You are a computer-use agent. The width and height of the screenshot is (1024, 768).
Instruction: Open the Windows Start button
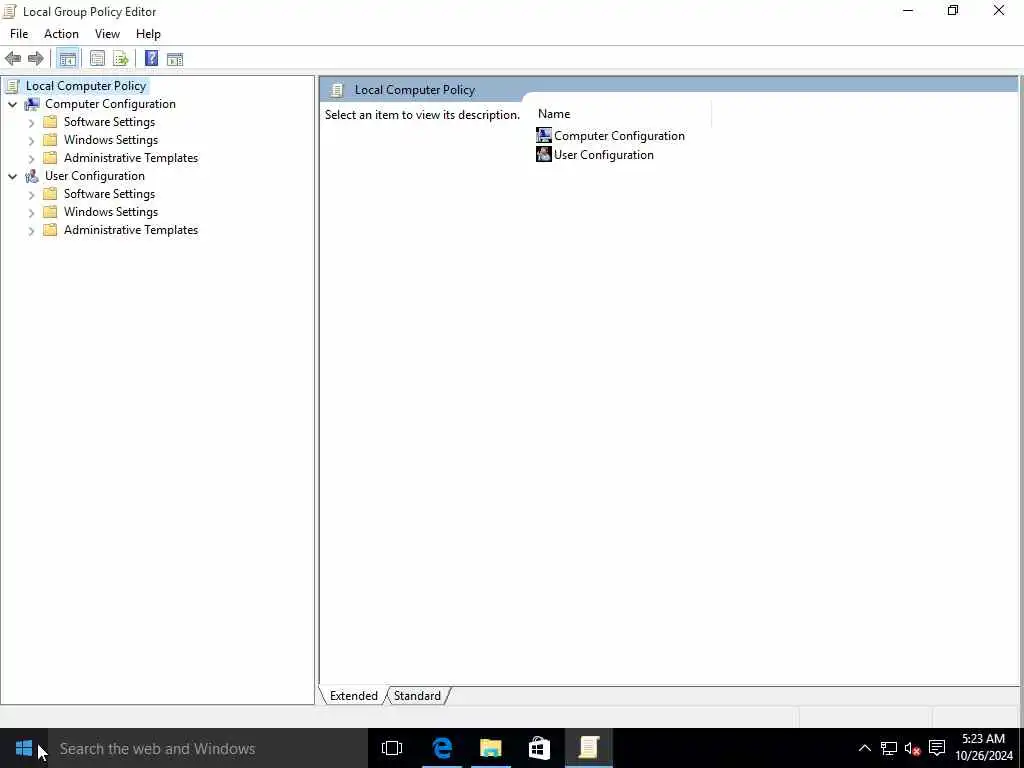pyautogui.click(x=24, y=748)
